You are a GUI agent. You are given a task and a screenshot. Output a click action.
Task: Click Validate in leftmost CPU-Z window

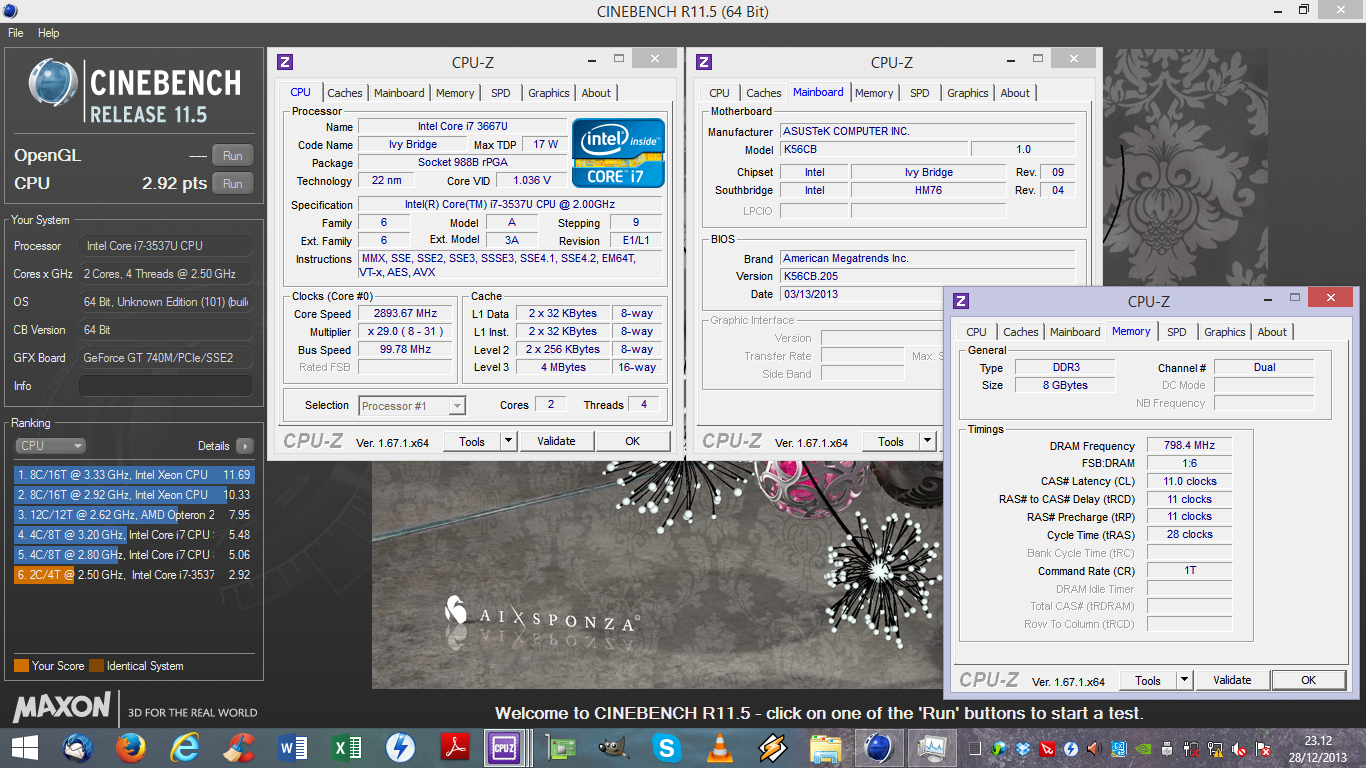coord(556,441)
